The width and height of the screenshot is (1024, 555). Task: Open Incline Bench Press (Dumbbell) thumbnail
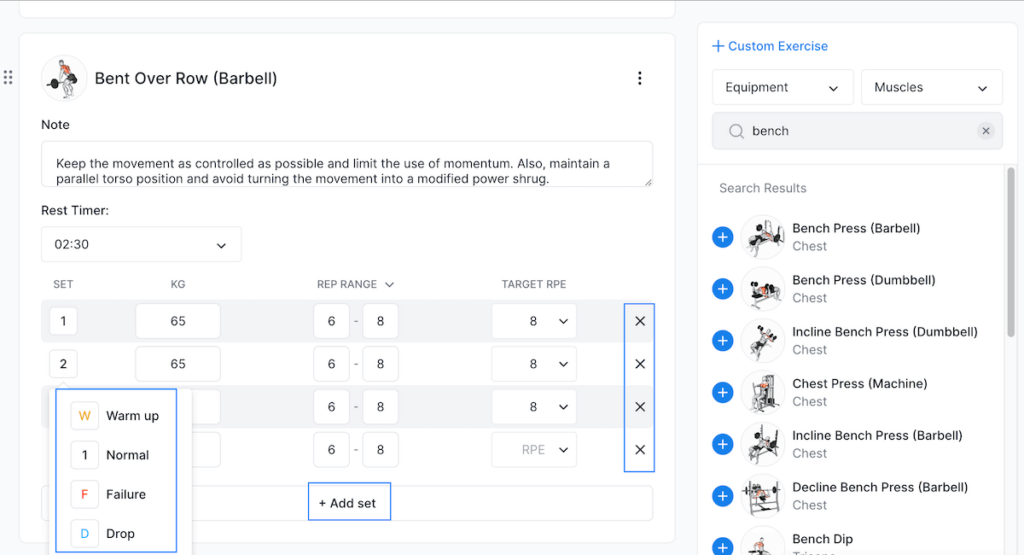763,341
